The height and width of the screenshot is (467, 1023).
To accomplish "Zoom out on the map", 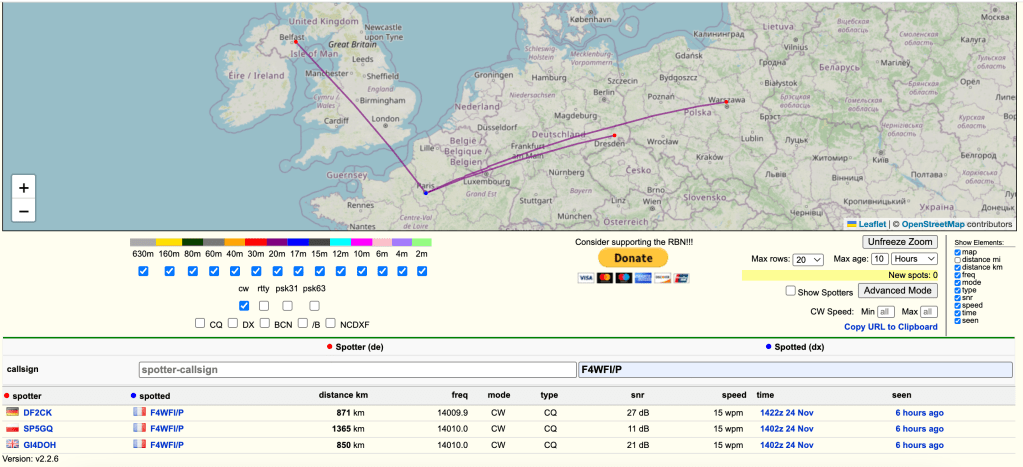I will [x=24, y=211].
